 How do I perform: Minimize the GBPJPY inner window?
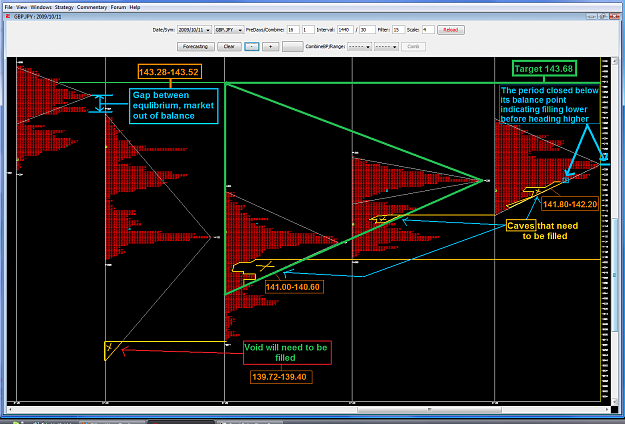click(x=592, y=17)
